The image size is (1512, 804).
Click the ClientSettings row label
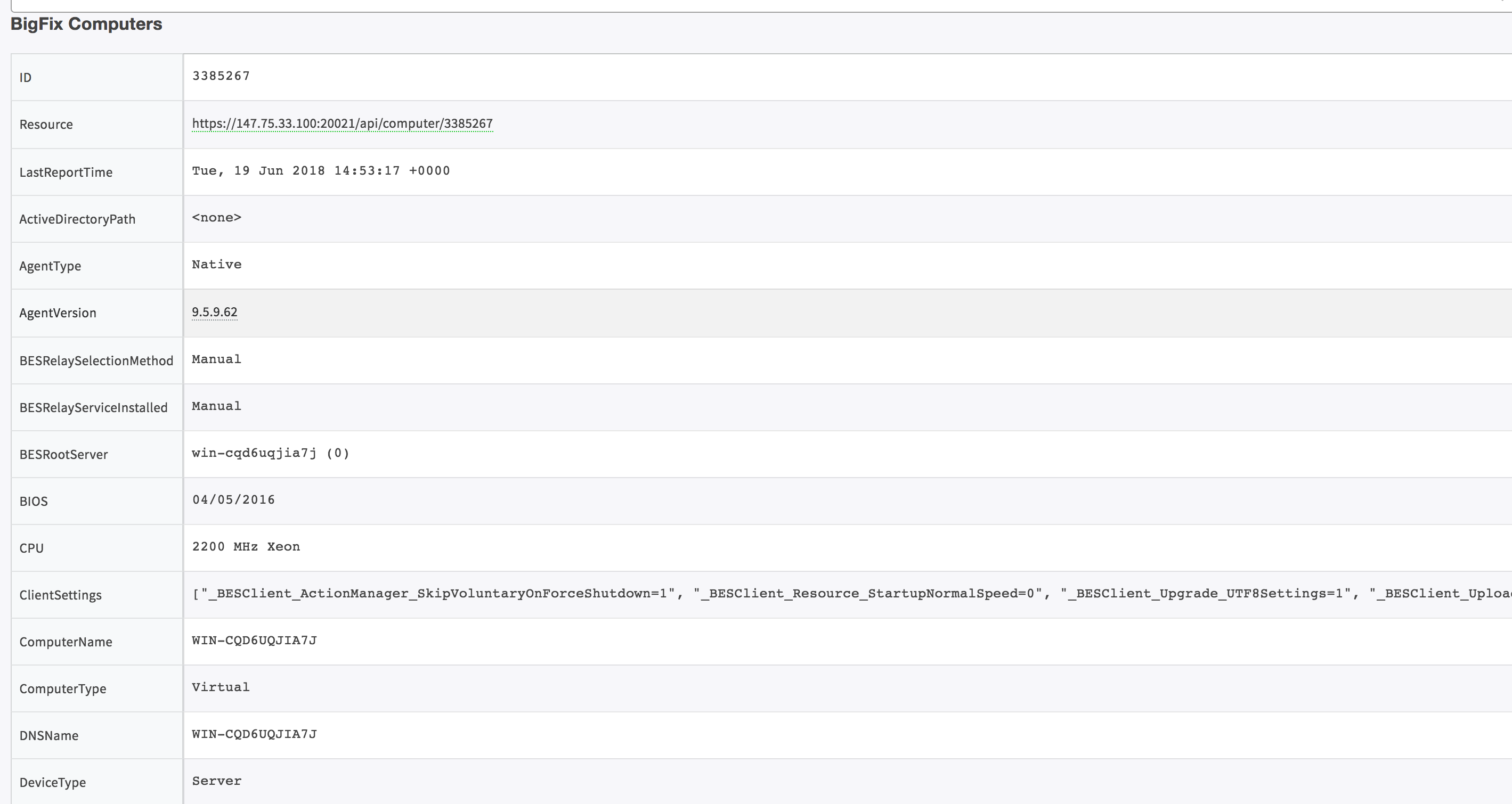coord(60,595)
